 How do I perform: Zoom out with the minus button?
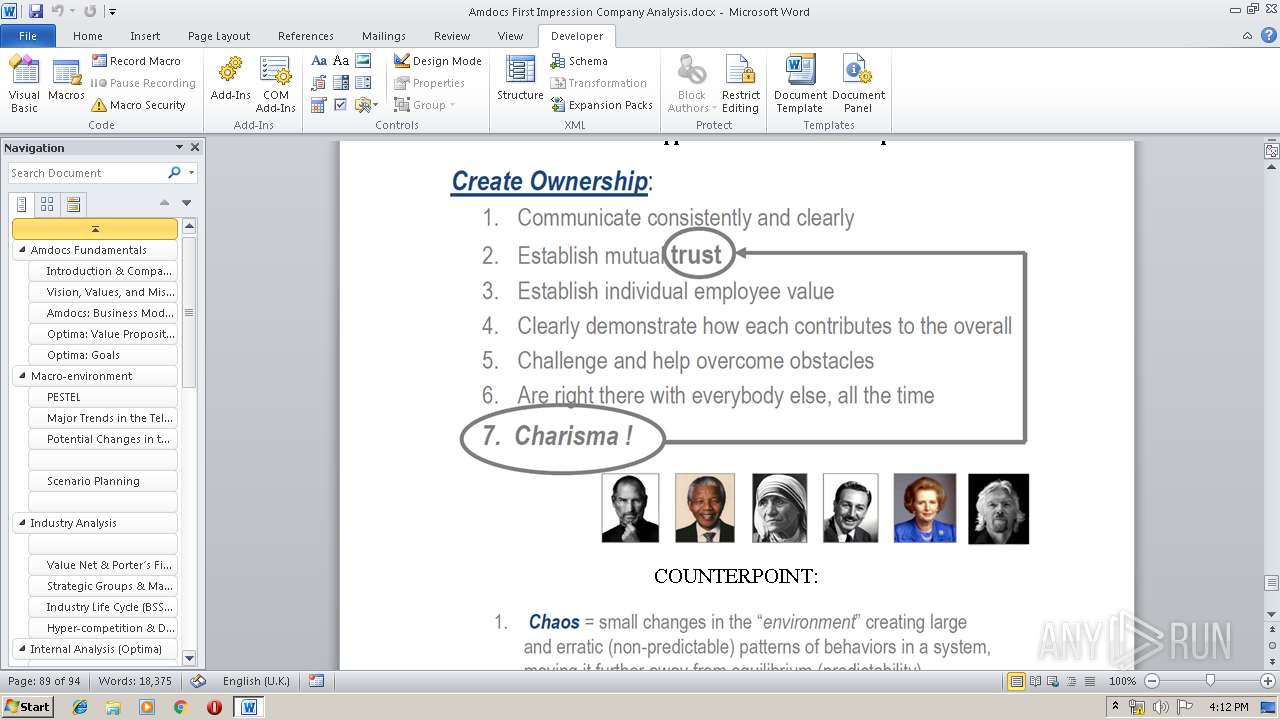(1152, 681)
